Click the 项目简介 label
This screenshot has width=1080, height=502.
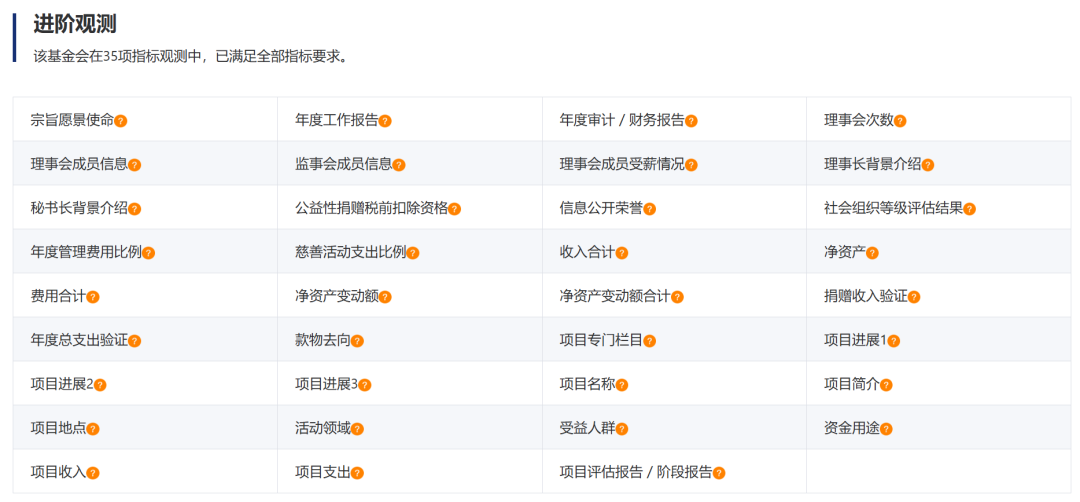[851, 385]
